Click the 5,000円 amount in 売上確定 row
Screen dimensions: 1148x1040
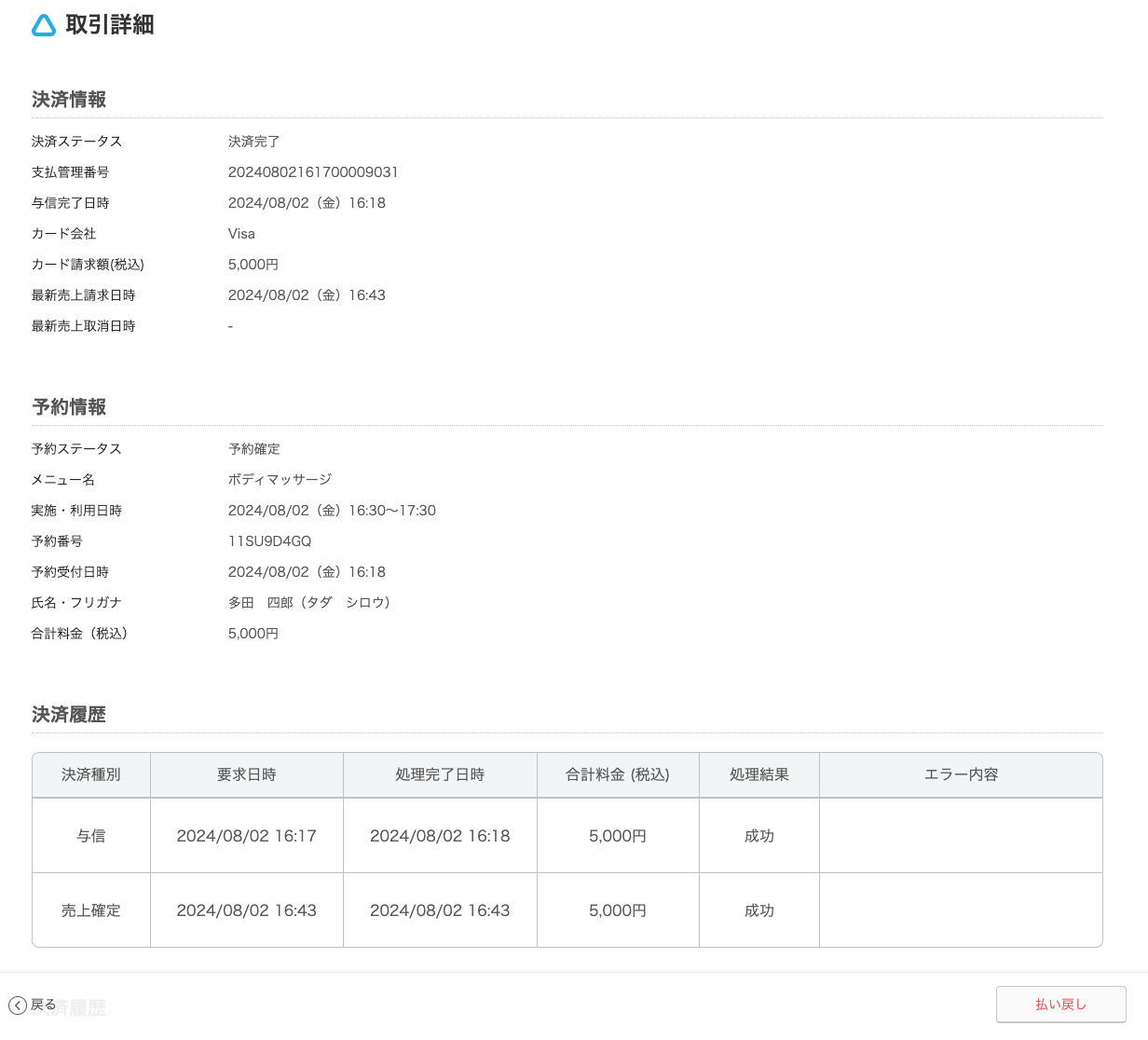(x=618, y=910)
